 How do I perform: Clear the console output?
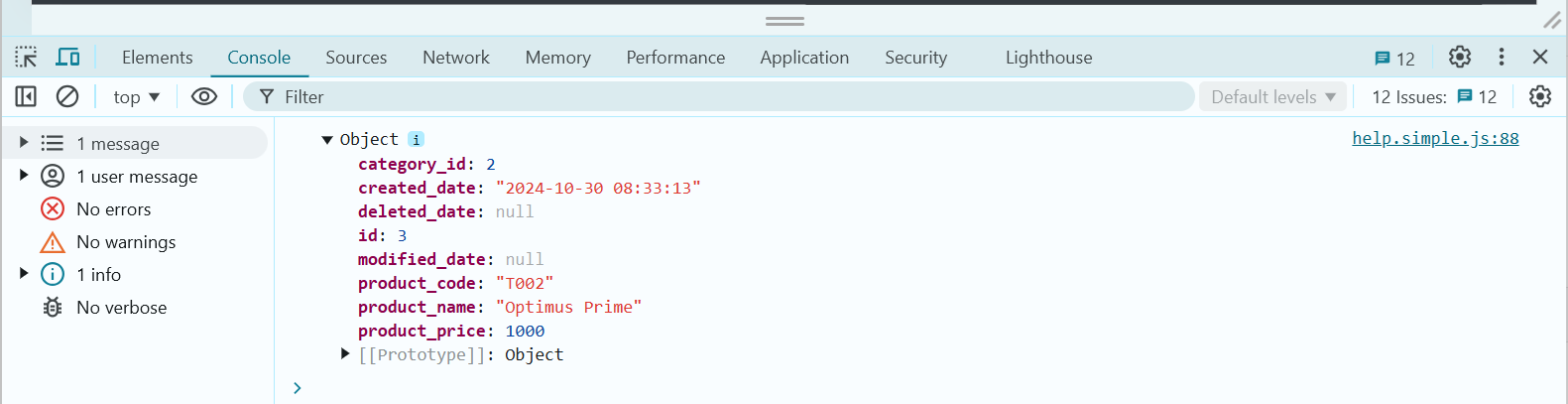67,96
